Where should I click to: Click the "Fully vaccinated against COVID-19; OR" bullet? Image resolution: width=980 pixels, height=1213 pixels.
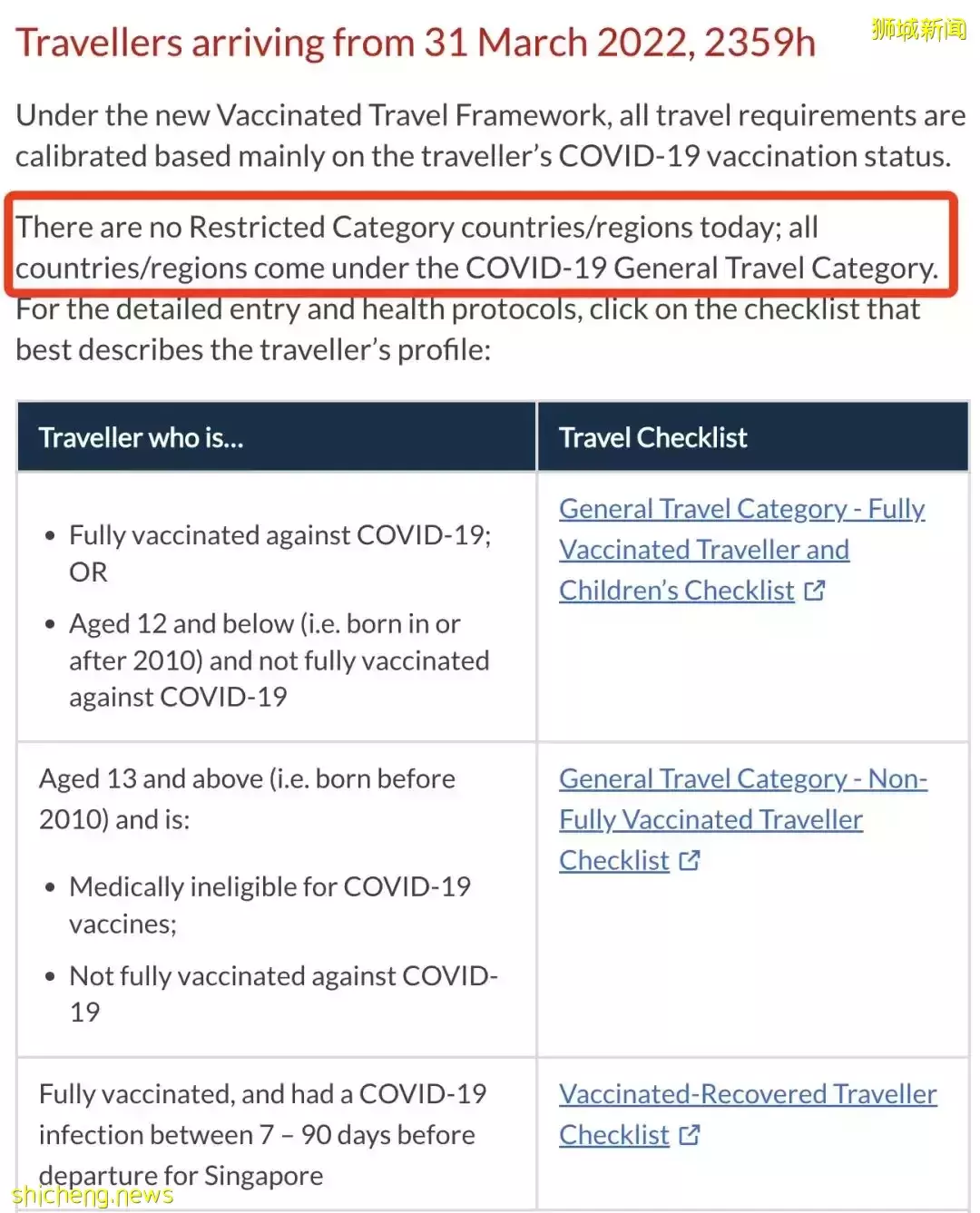(279, 553)
